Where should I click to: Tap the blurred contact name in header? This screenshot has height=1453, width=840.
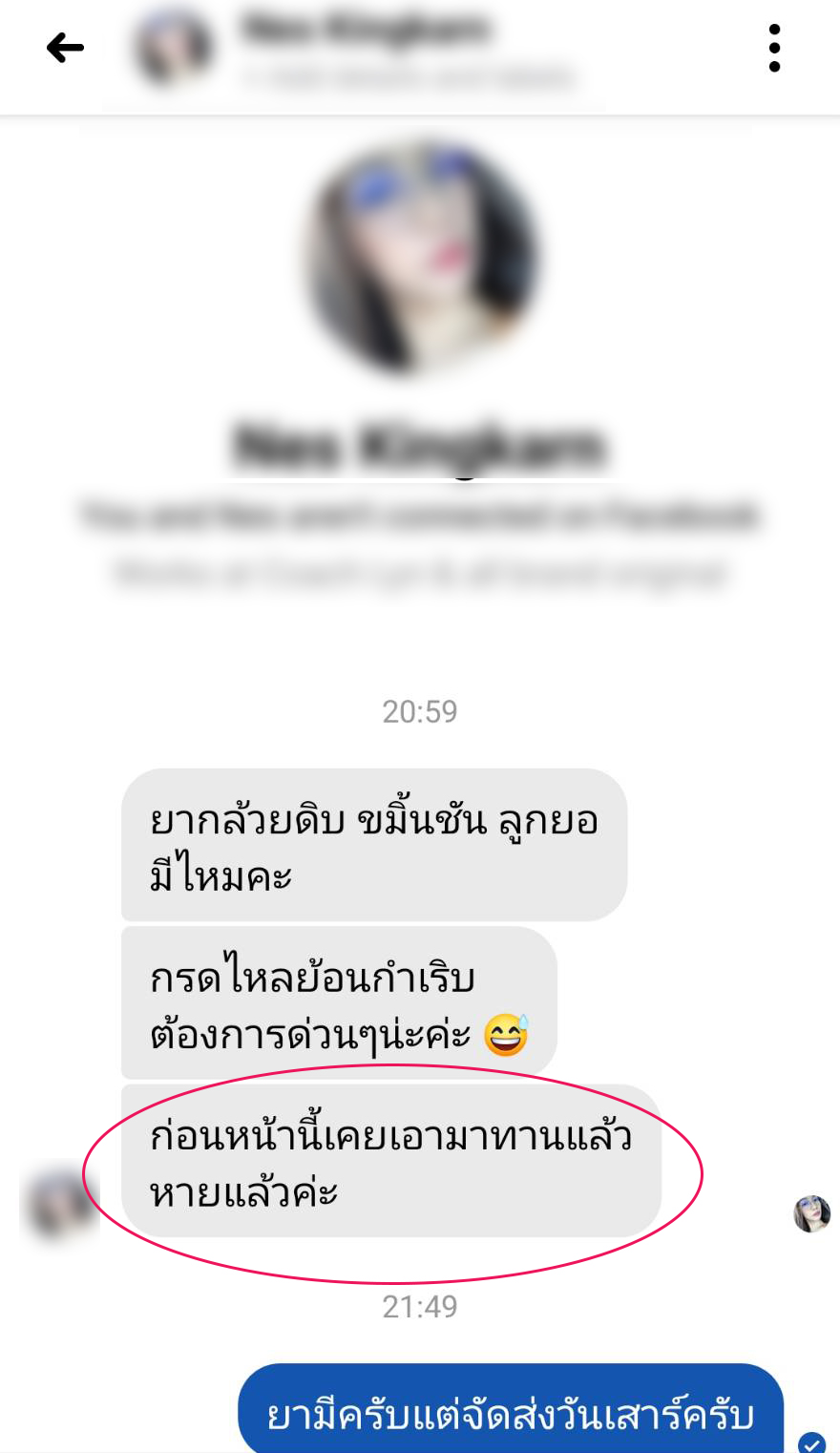tap(365, 30)
